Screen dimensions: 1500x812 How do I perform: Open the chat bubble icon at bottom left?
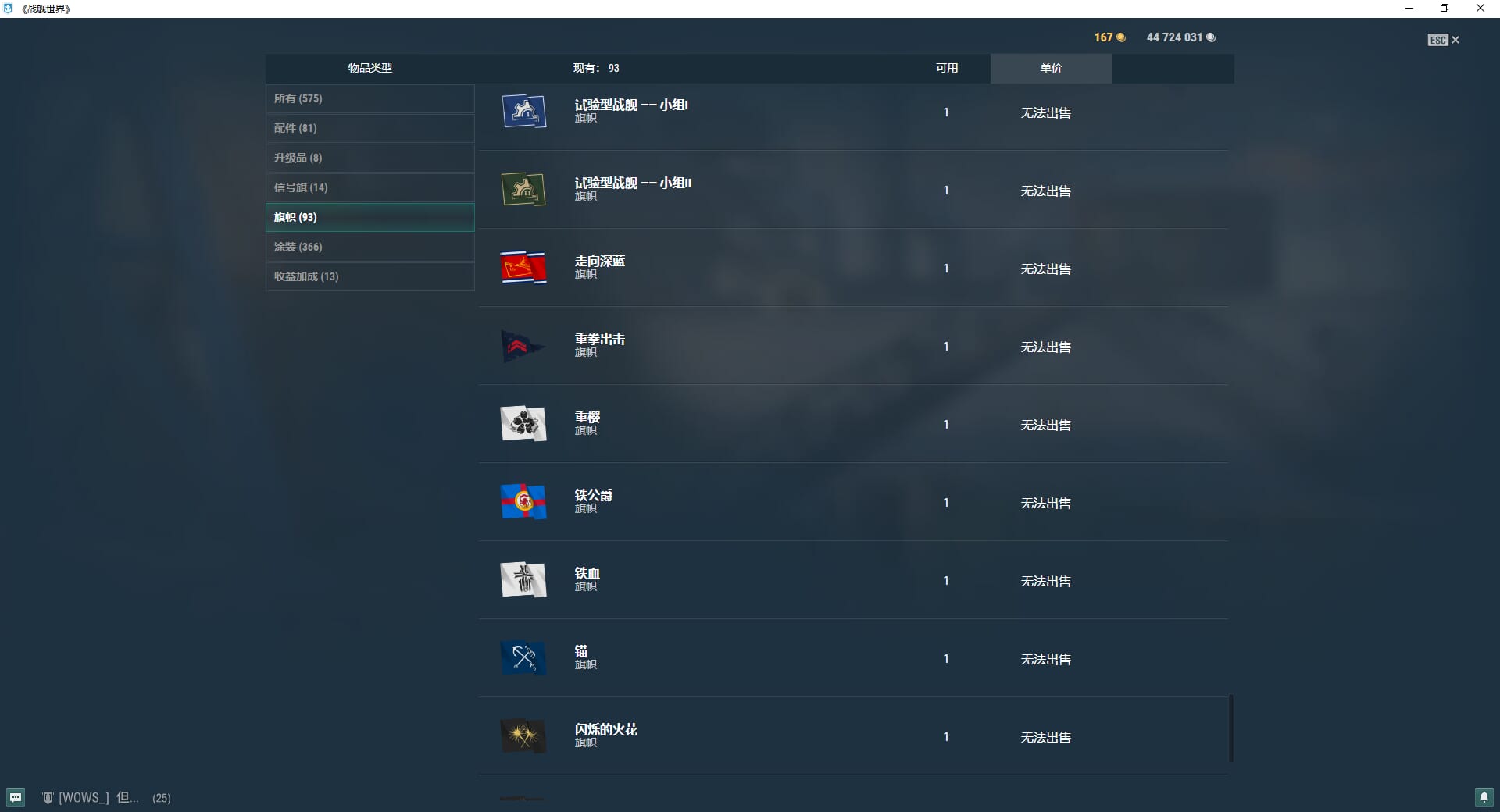pyautogui.click(x=16, y=797)
